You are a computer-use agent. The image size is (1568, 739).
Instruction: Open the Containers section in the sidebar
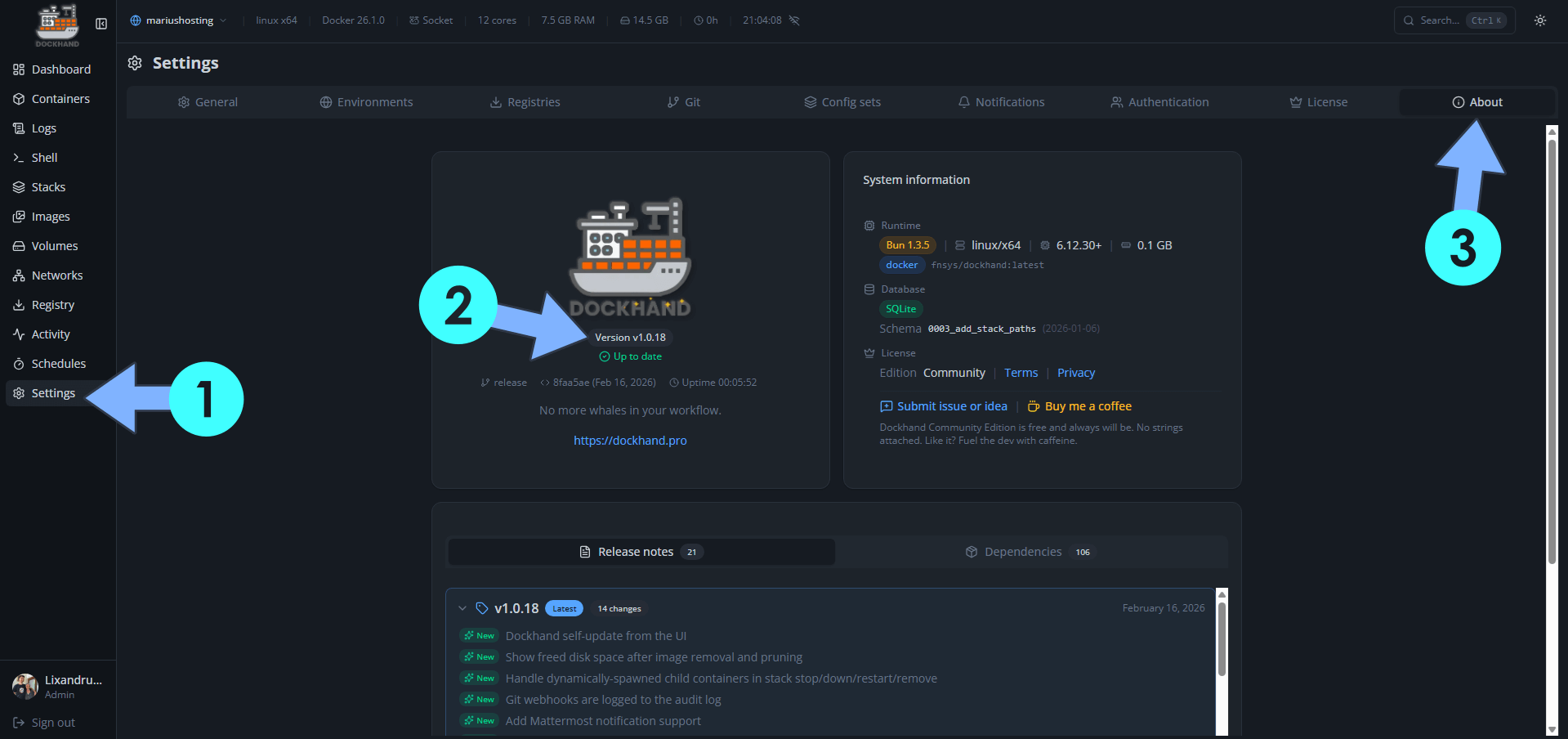click(60, 98)
